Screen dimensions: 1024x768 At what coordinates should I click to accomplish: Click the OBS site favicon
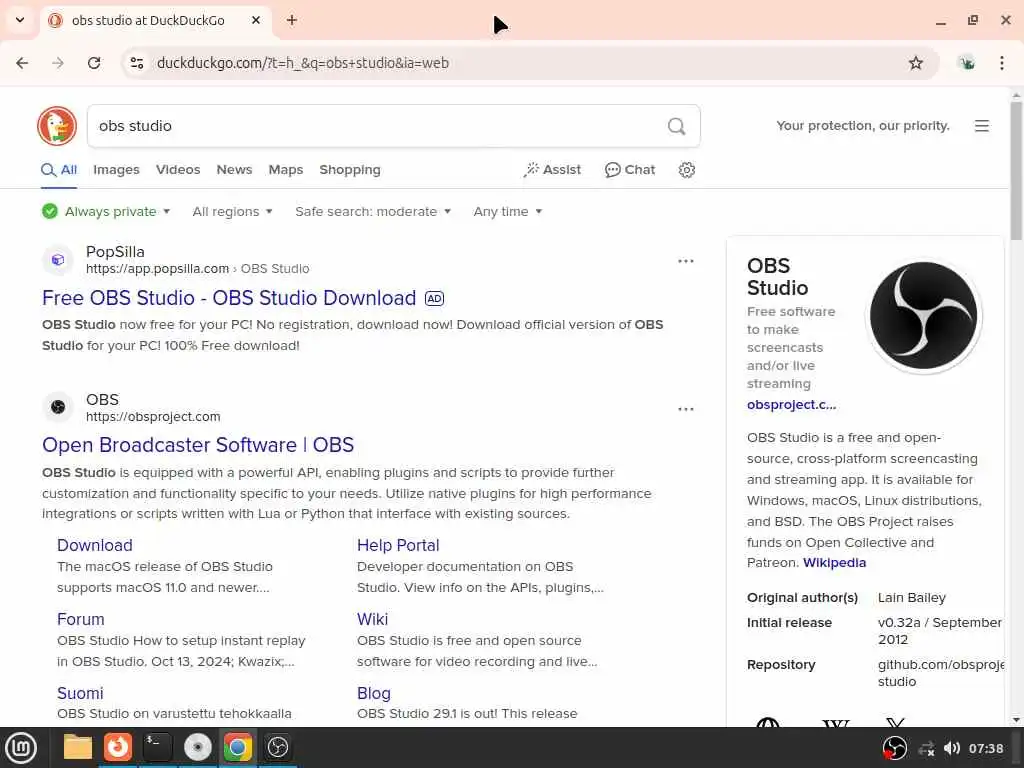(58, 408)
